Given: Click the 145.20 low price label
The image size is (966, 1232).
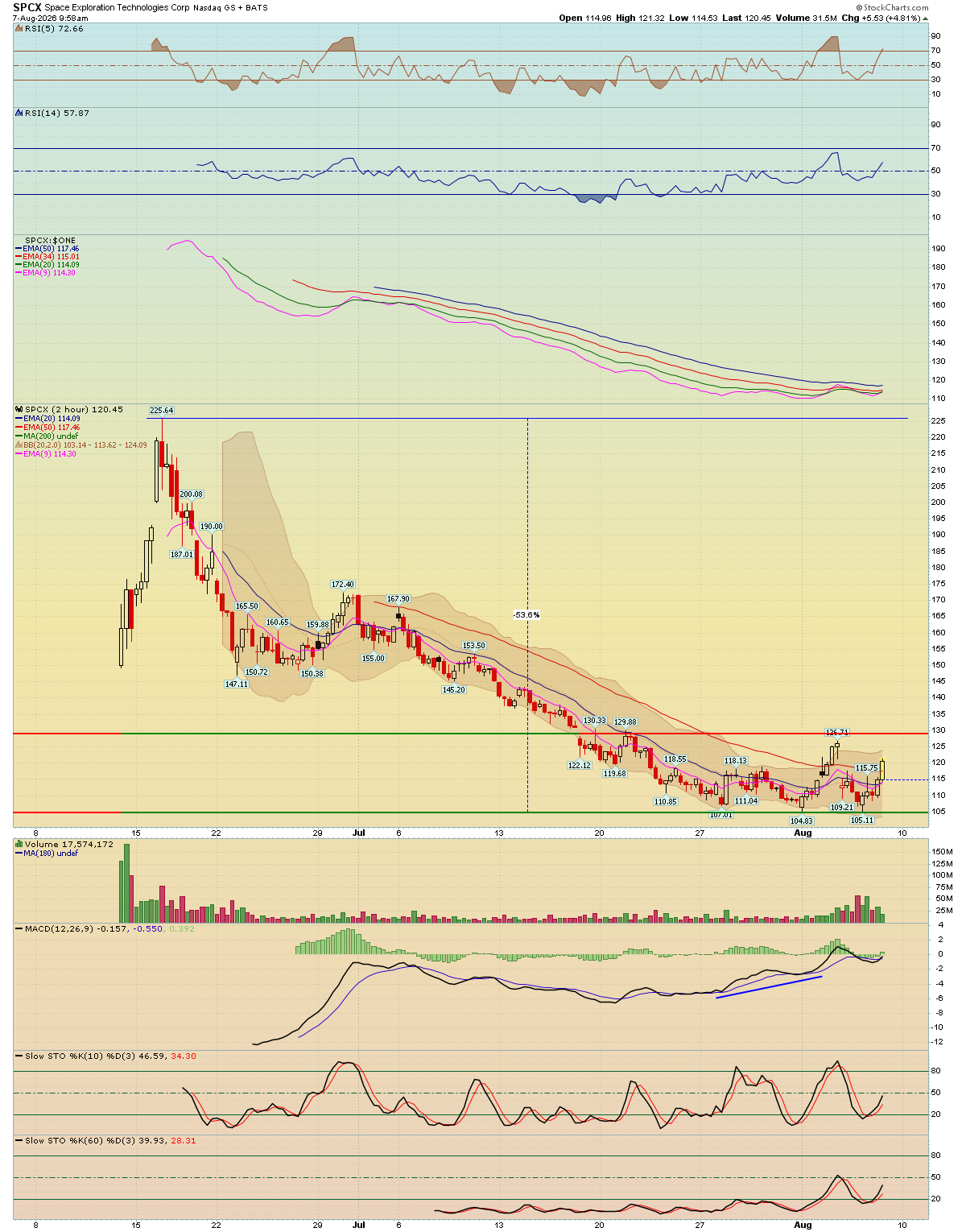Looking at the screenshot, I should coord(454,690).
